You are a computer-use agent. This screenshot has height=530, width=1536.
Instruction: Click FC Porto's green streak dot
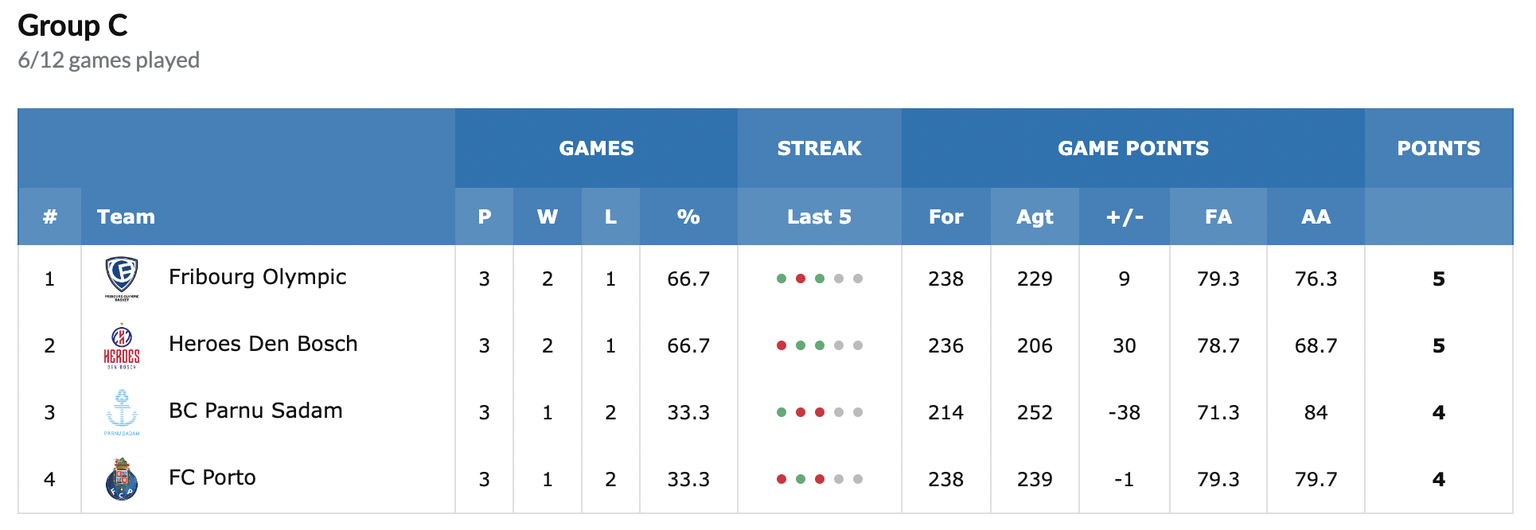(800, 479)
